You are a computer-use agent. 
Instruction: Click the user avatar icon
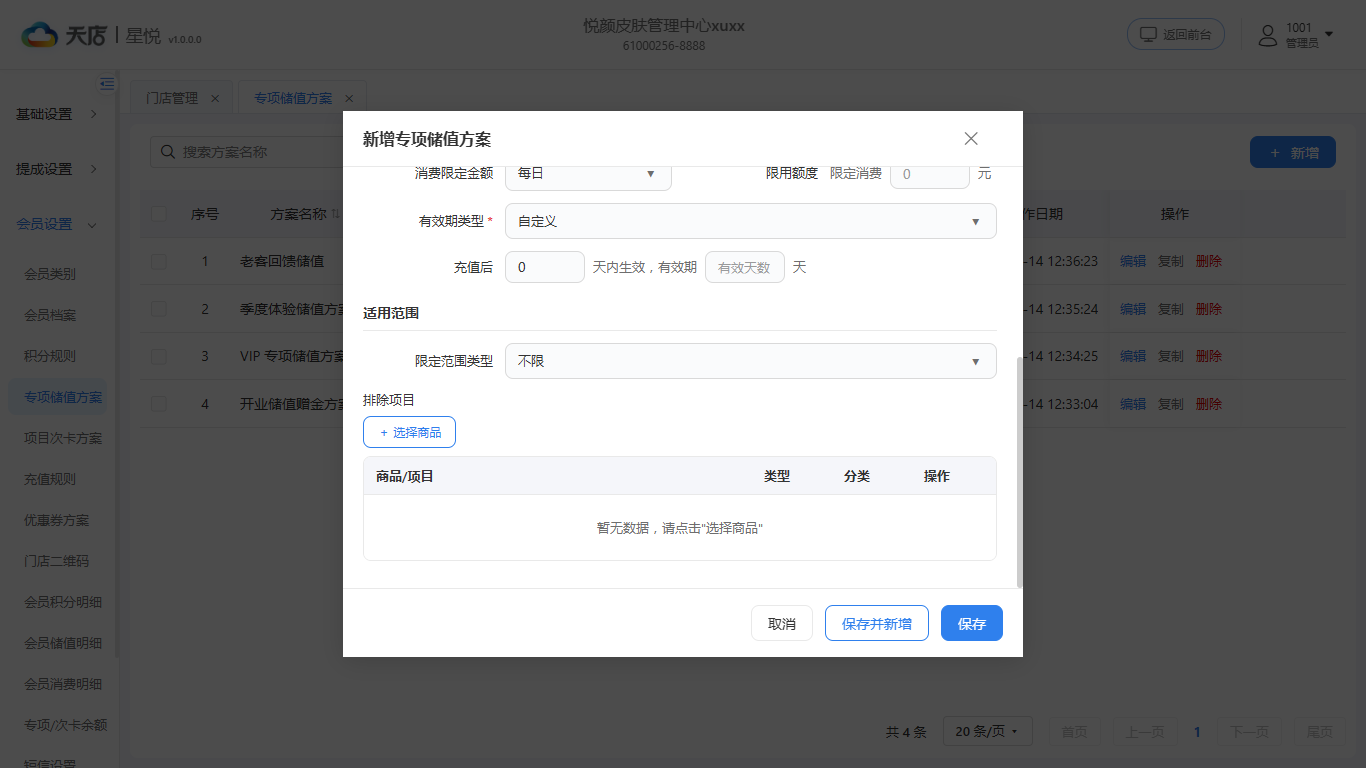(1268, 35)
